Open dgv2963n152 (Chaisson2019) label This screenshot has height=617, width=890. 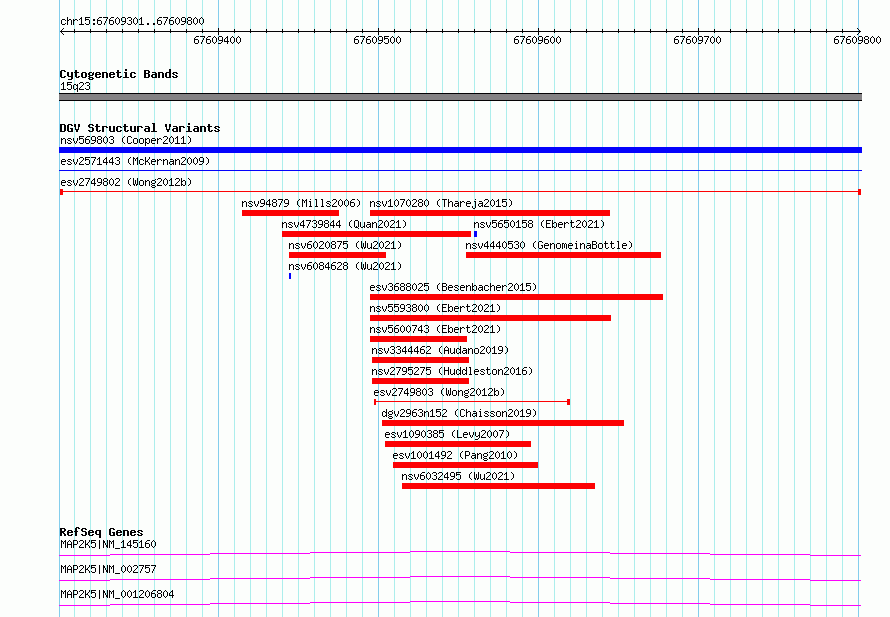pos(459,413)
